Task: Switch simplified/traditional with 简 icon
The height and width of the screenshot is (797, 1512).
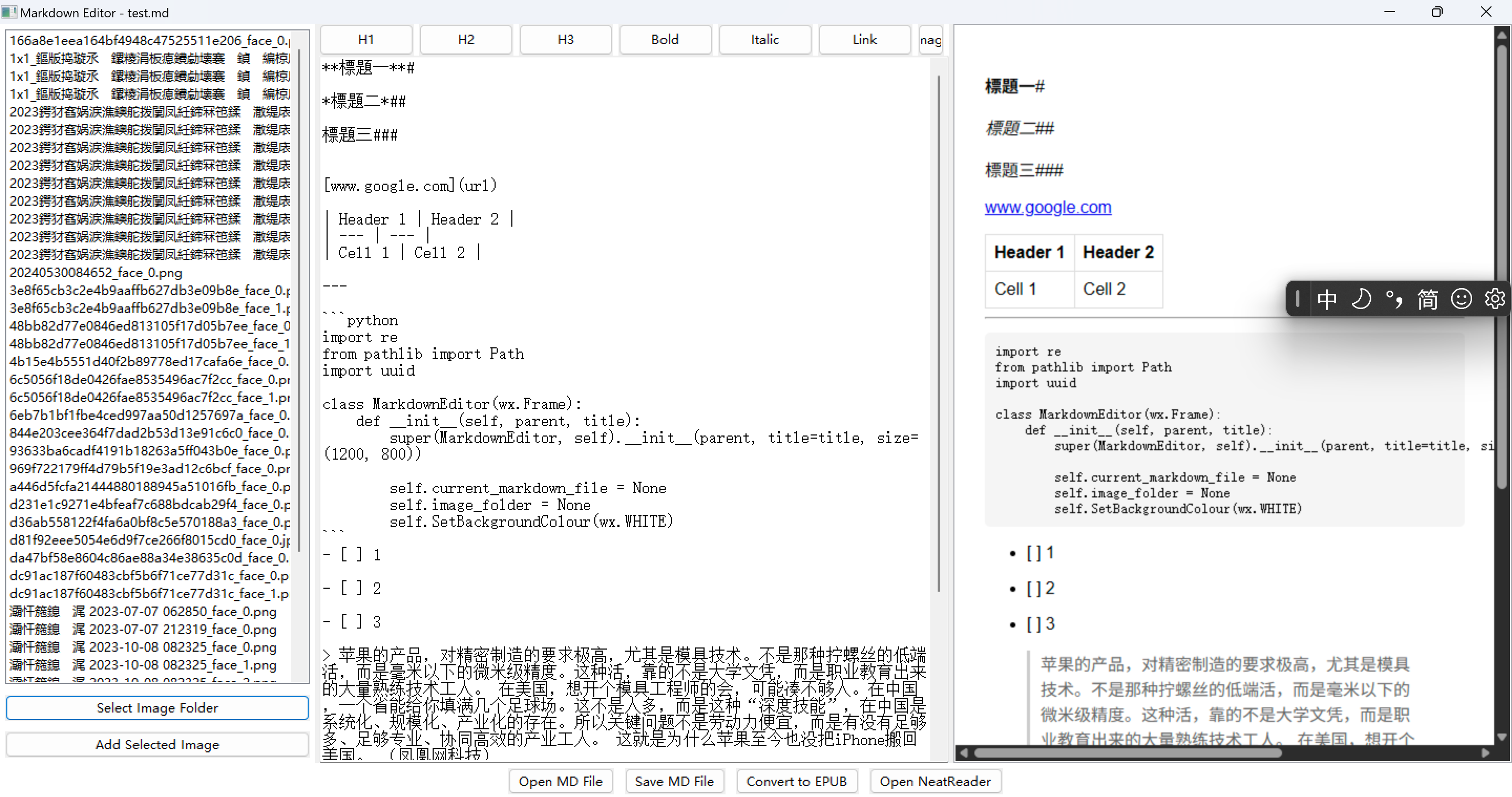Action: (x=1428, y=299)
